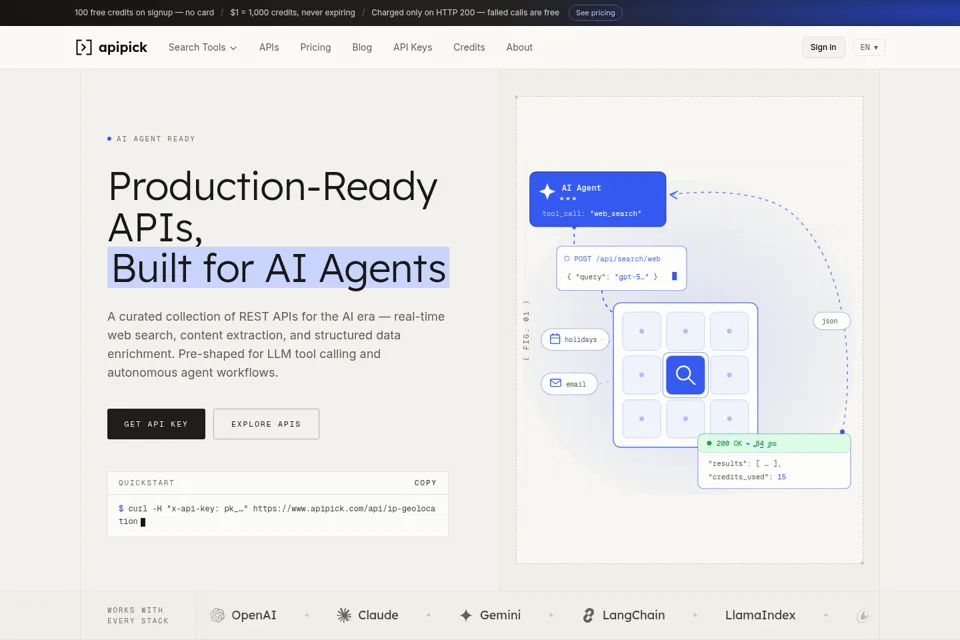Click the blue magnifier search tile
Image resolution: width=960 pixels, height=640 pixels.
point(685,375)
